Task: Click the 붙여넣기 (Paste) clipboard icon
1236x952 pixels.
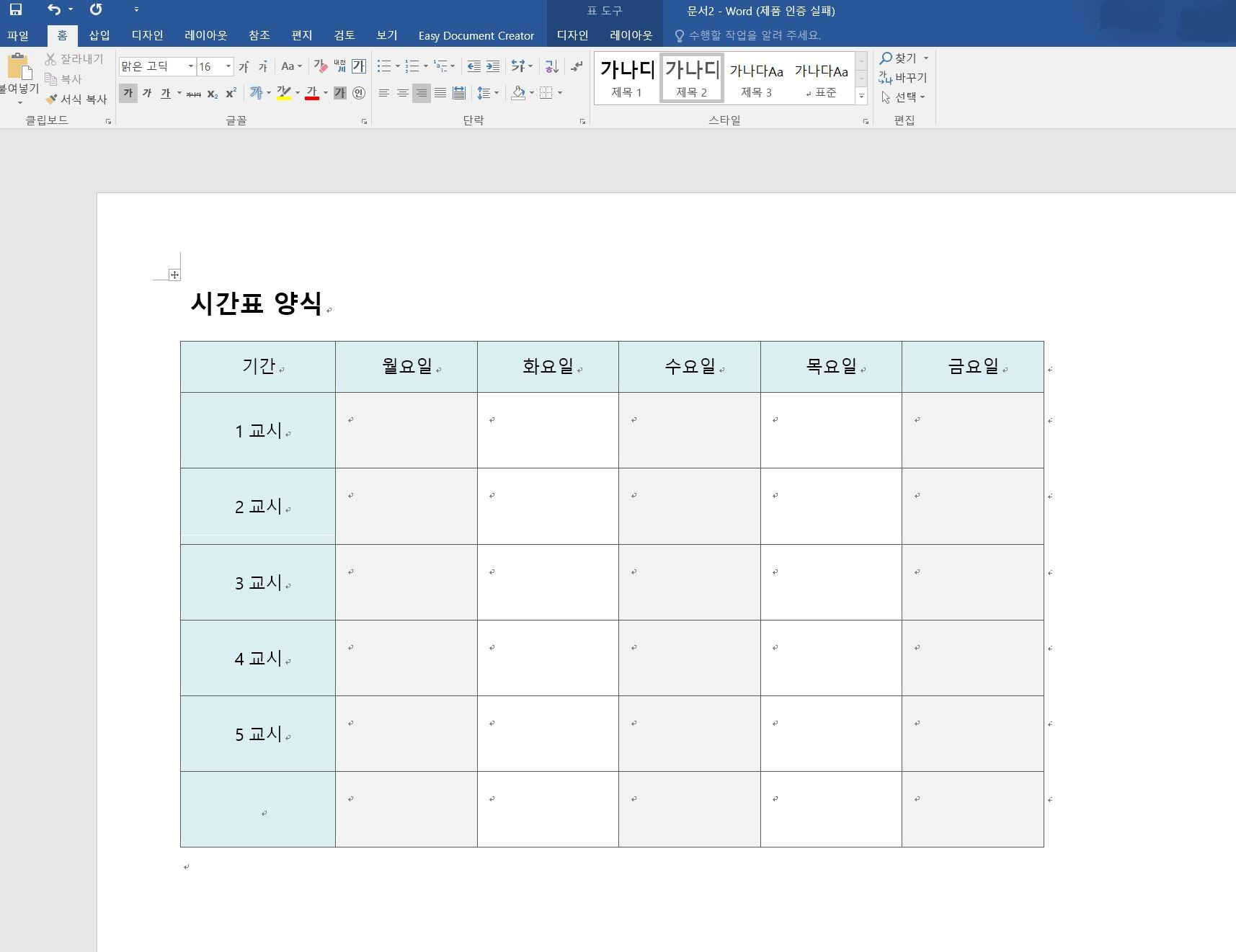Action: coord(19,66)
